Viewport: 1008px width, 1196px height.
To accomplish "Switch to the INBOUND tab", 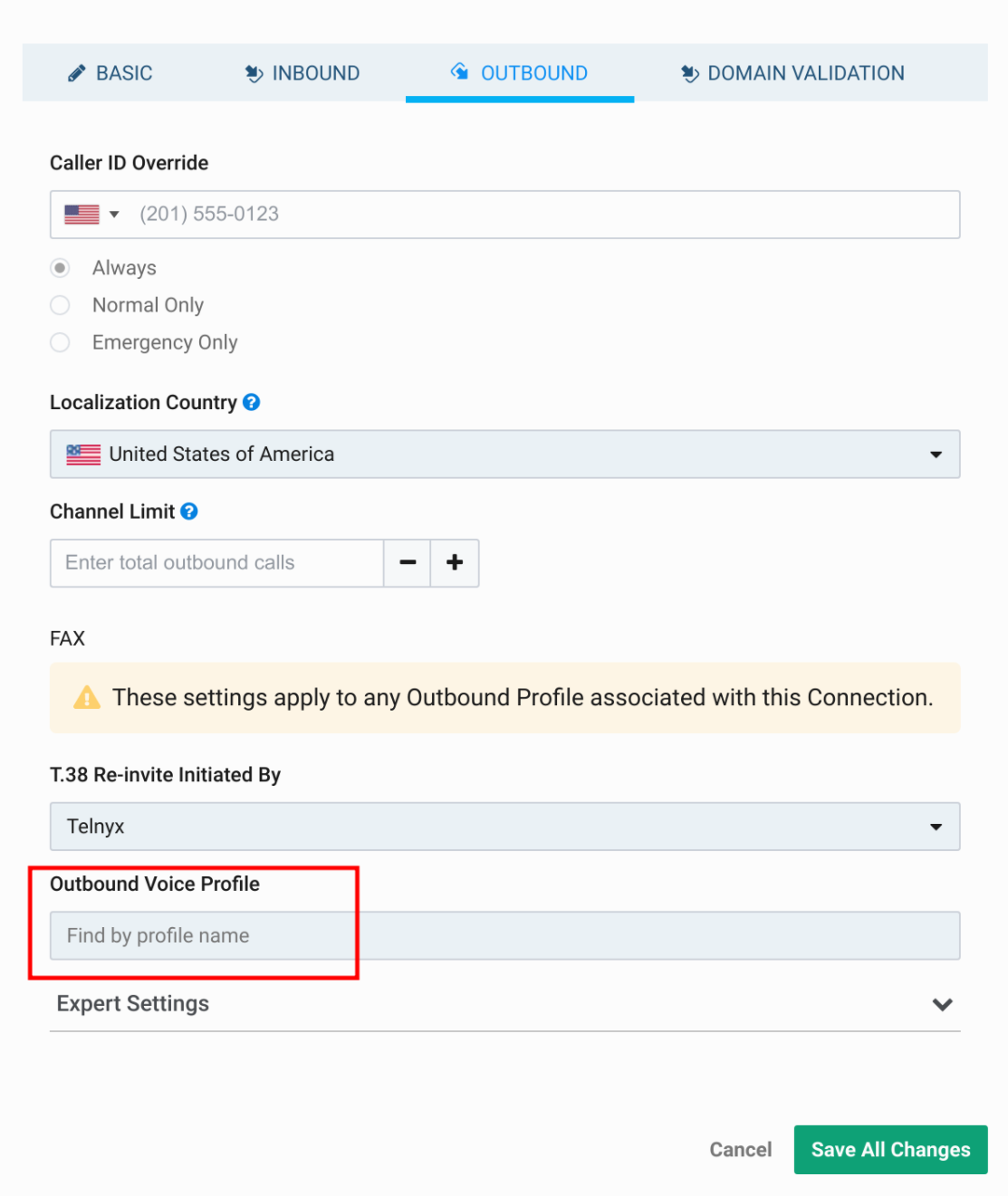I will pos(302,73).
